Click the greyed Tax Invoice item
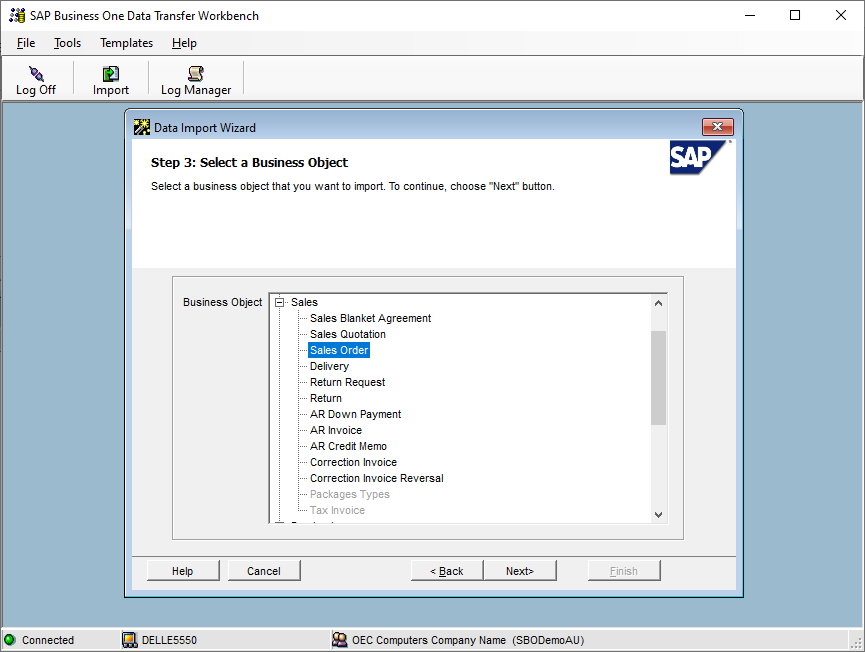Screen dimensions: 865x652 tap(337, 510)
